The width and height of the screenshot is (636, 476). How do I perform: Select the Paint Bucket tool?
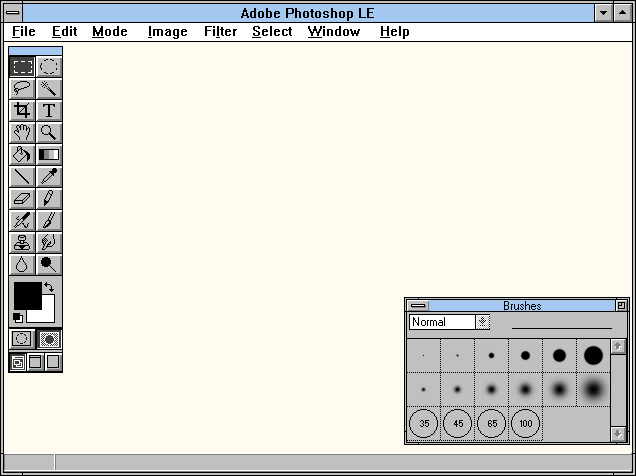pyautogui.click(x=21, y=154)
